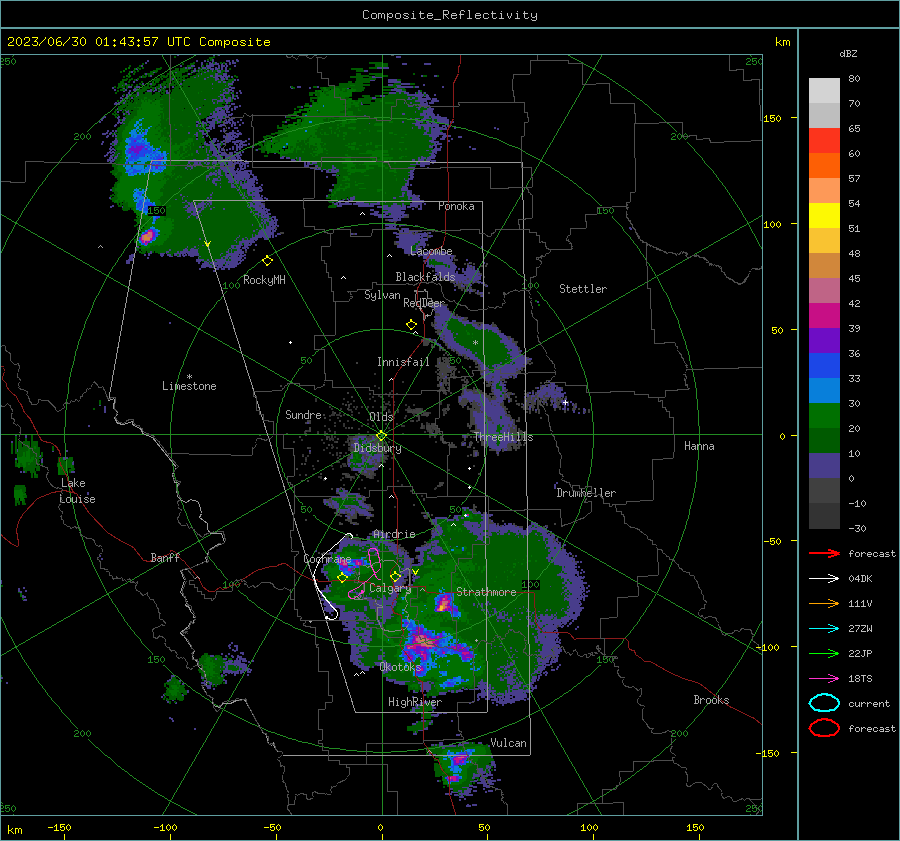
Task: Click the slate-purple 10 dBZ color swatch
Action: coord(824,465)
